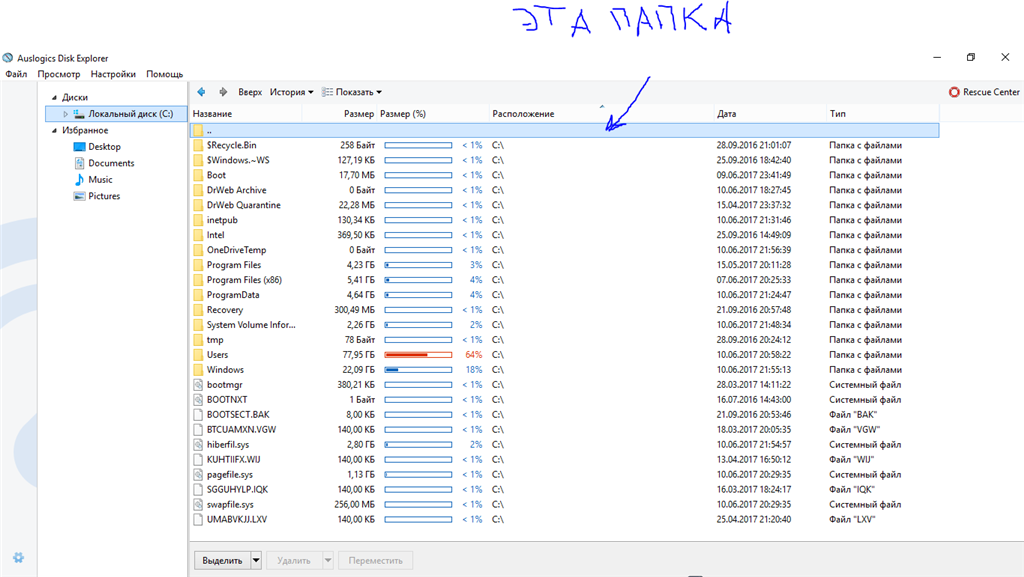
Task: Click the swapfile.sys file icon
Action: (x=198, y=505)
